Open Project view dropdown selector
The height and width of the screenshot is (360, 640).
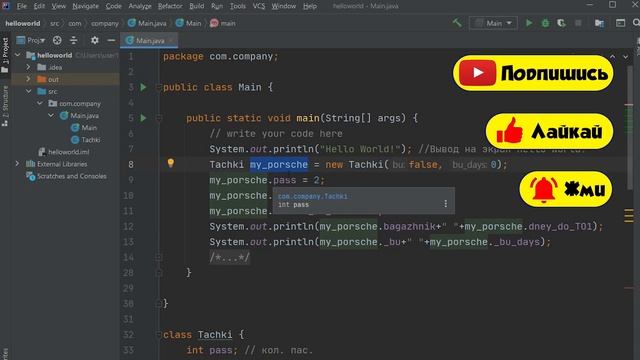point(31,40)
